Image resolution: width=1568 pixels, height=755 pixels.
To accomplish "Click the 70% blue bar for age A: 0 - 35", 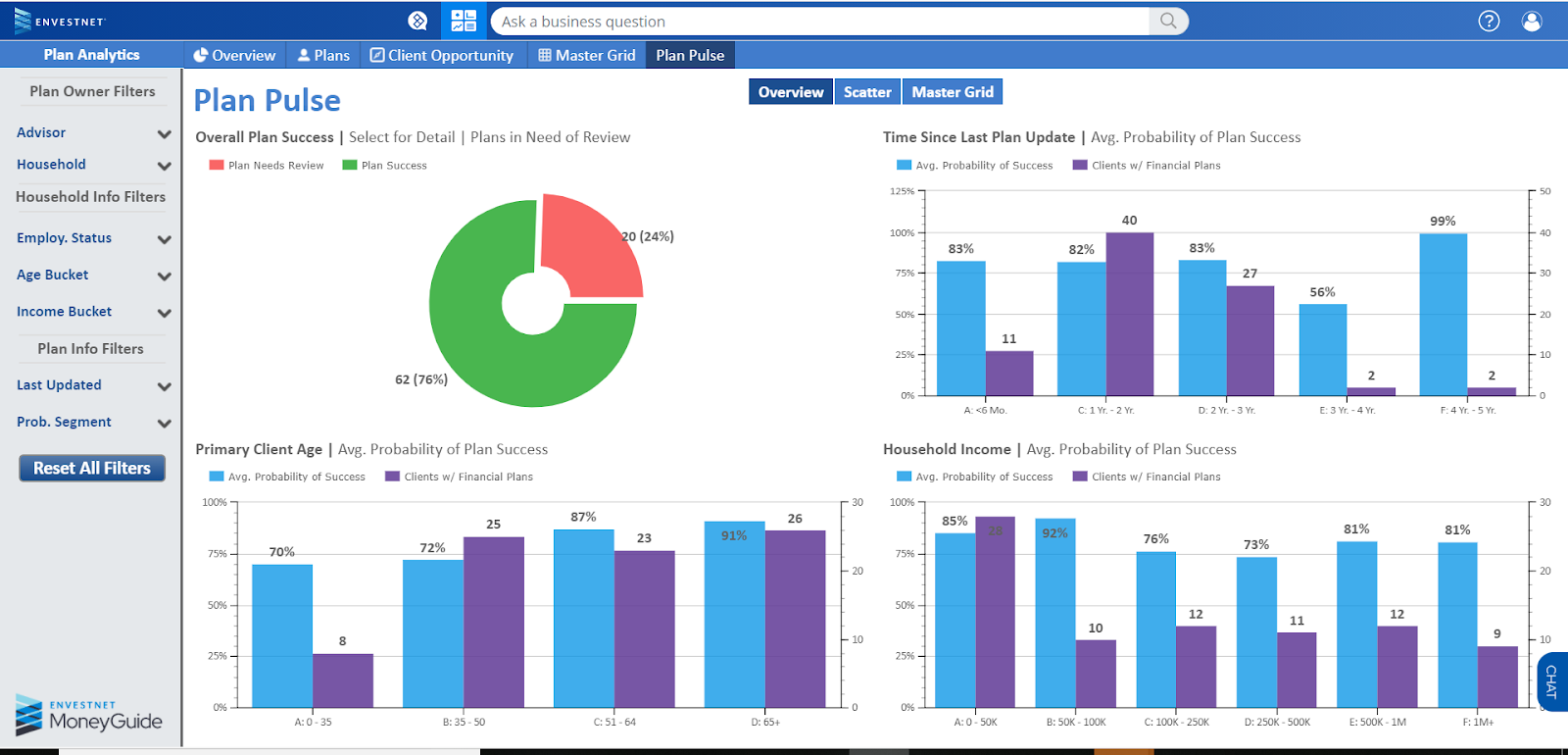I will point(282,636).
